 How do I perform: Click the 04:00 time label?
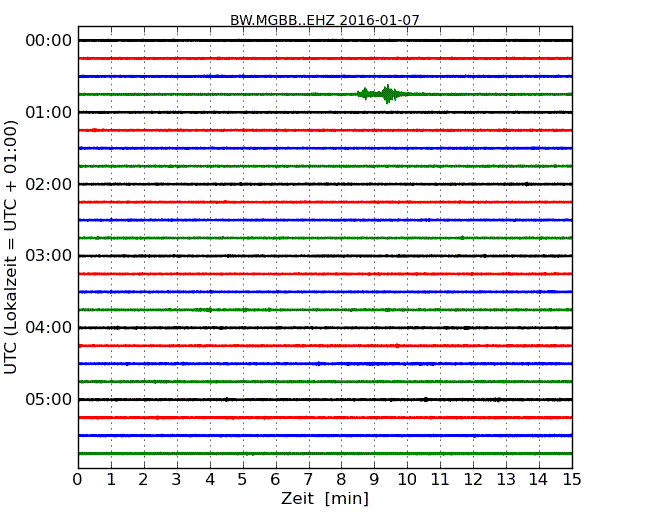coord(49,328)
